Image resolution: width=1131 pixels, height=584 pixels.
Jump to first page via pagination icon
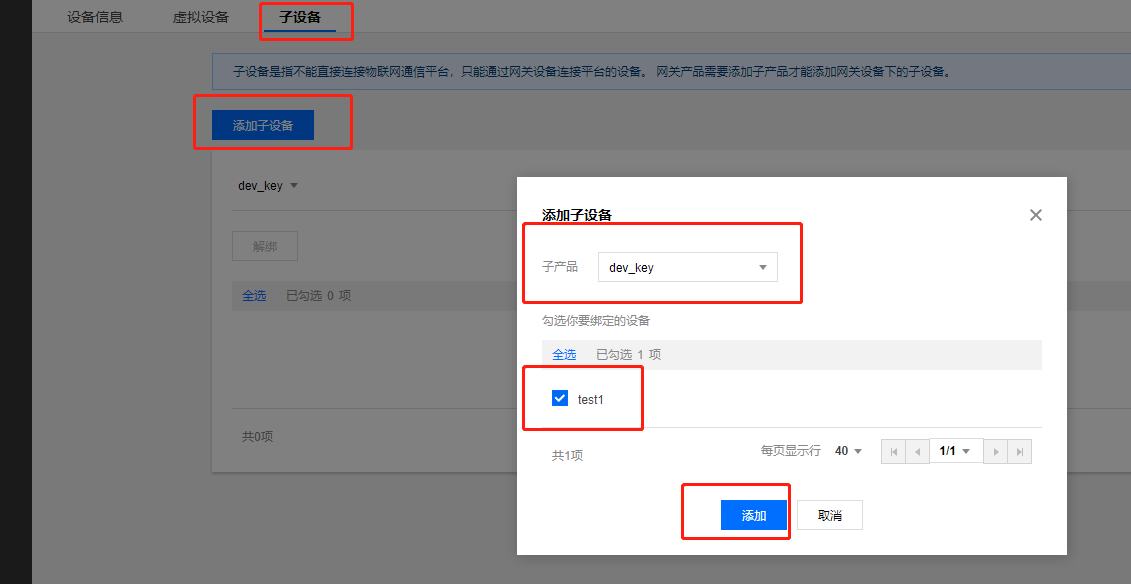pyautogui.click(x=893, y=451)
